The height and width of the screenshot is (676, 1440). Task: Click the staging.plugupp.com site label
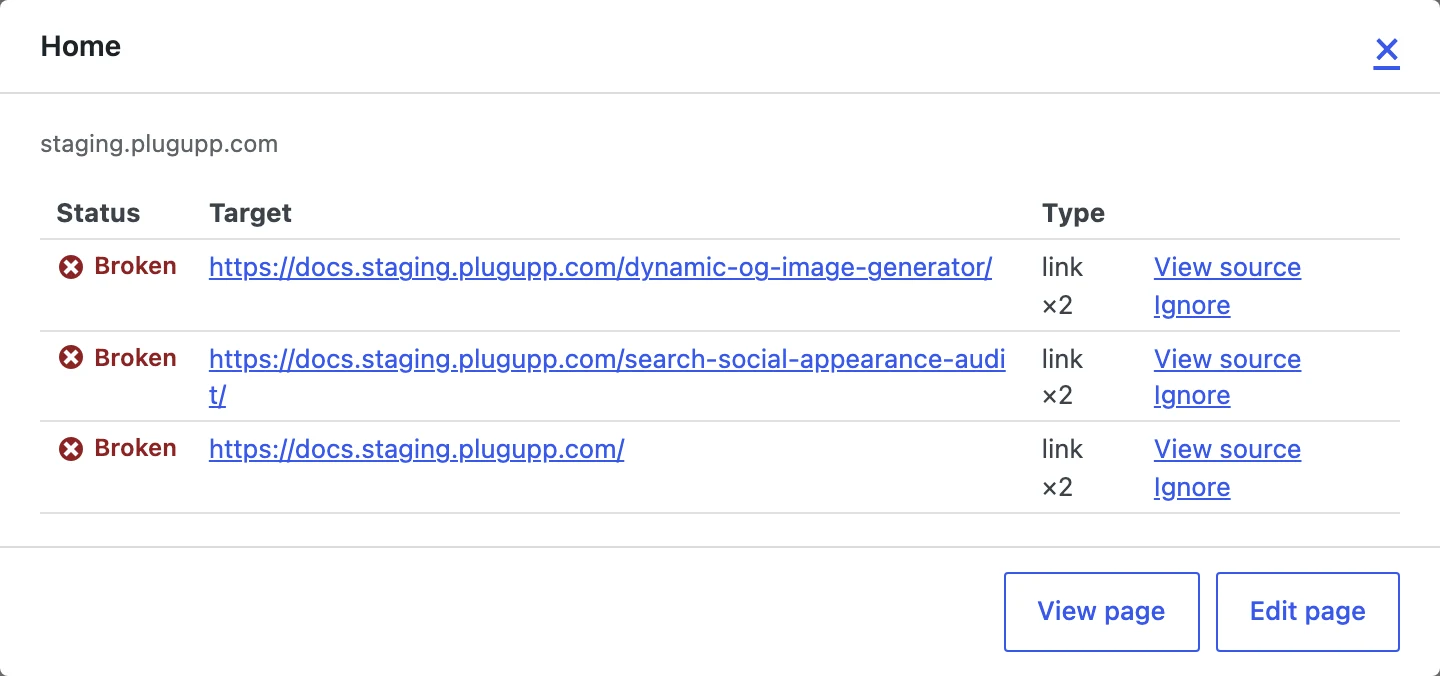(159, 144)
